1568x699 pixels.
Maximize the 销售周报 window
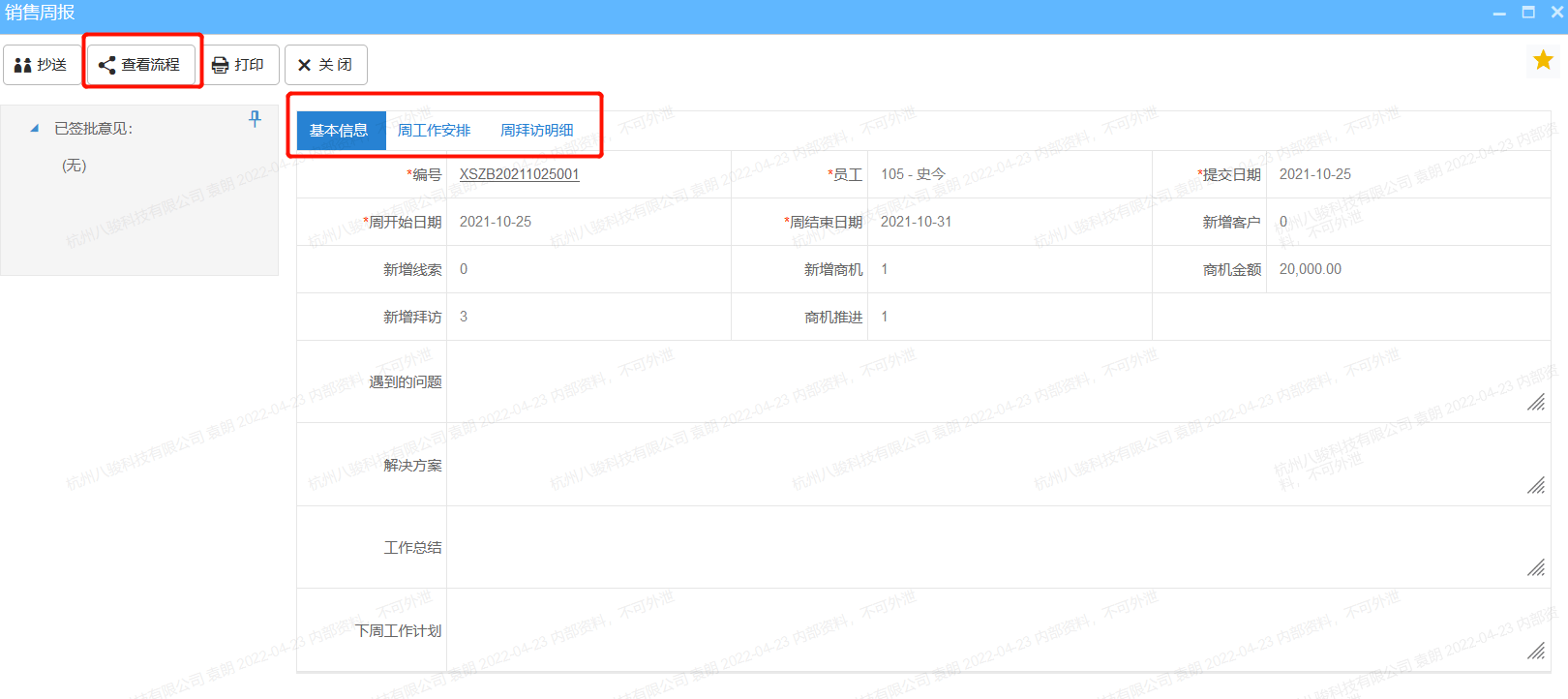coord(1528,12)
